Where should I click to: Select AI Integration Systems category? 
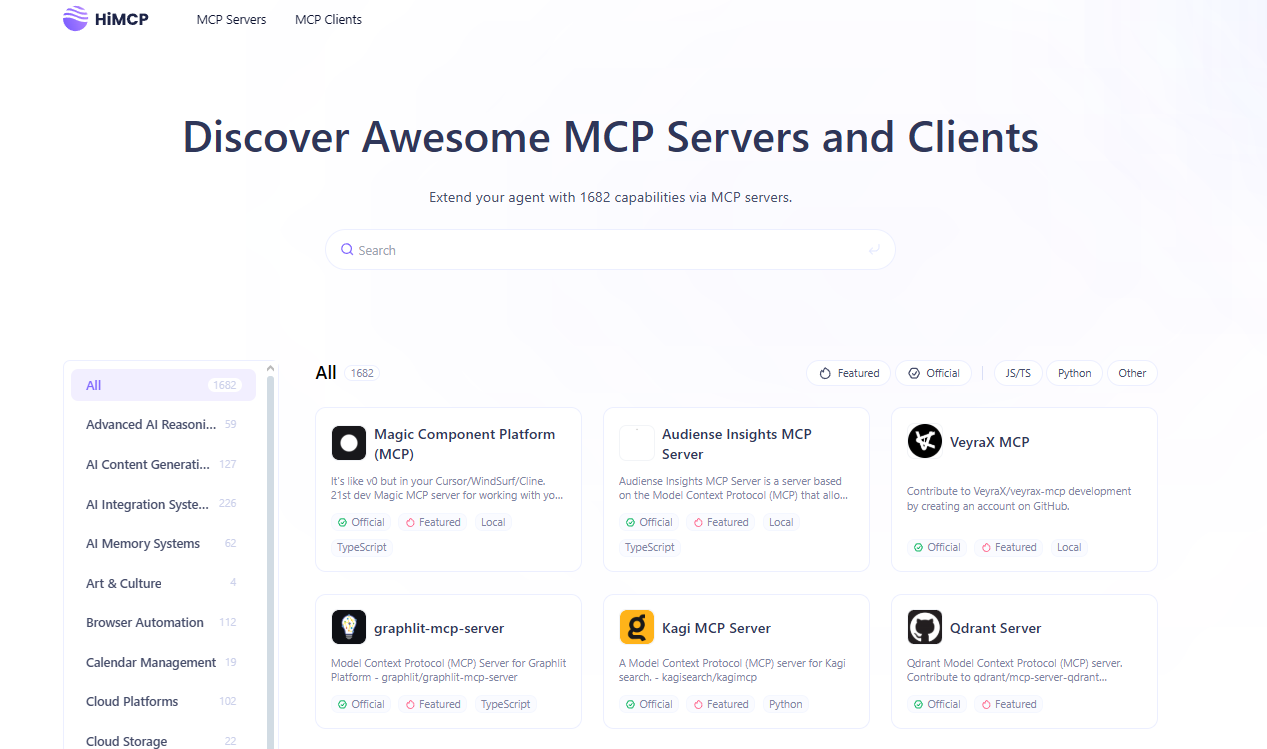(x=163, y=504)
